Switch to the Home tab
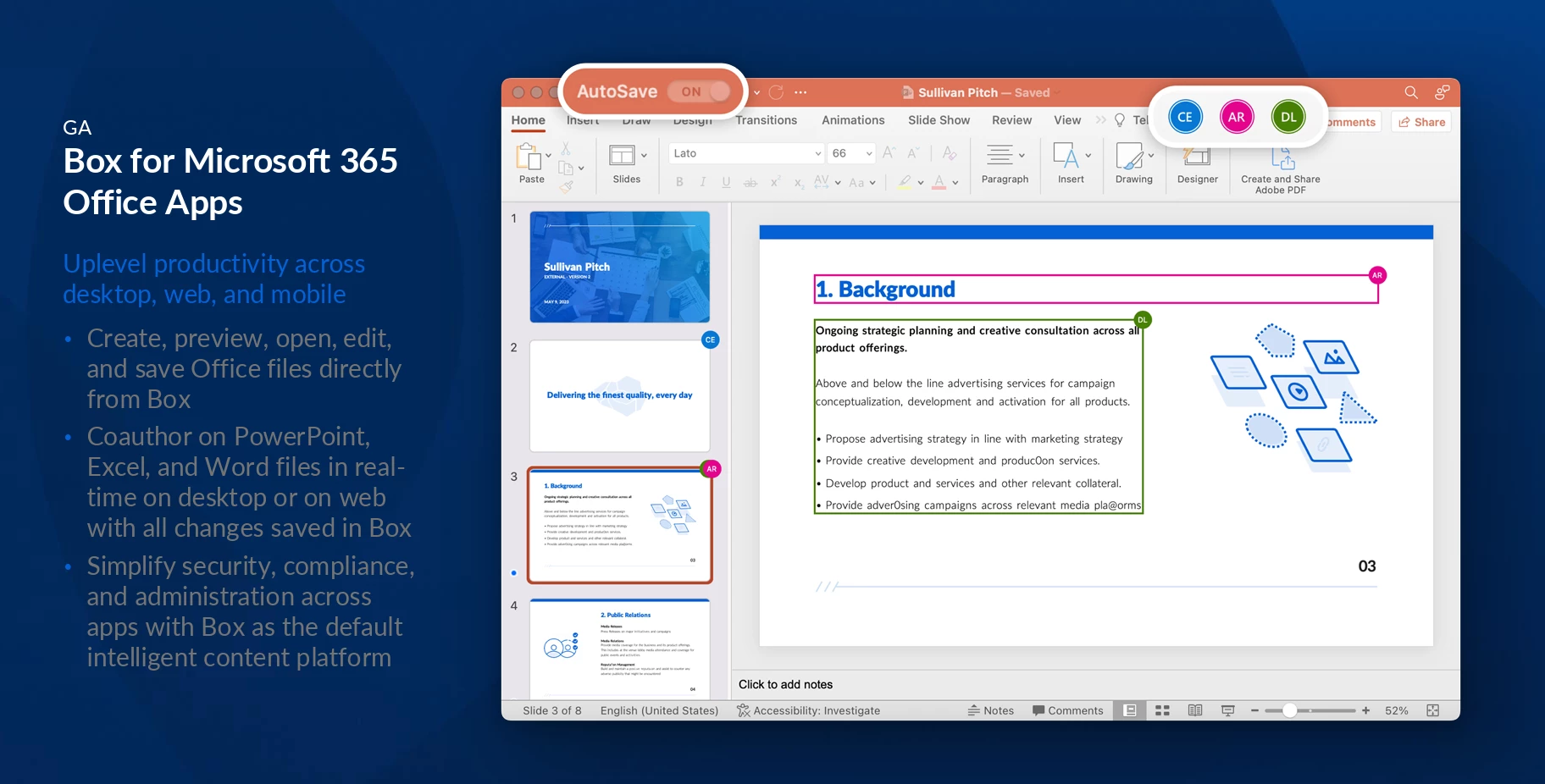Image resolution: width=1545 pixels, height=784 pixels. (528, 120)
